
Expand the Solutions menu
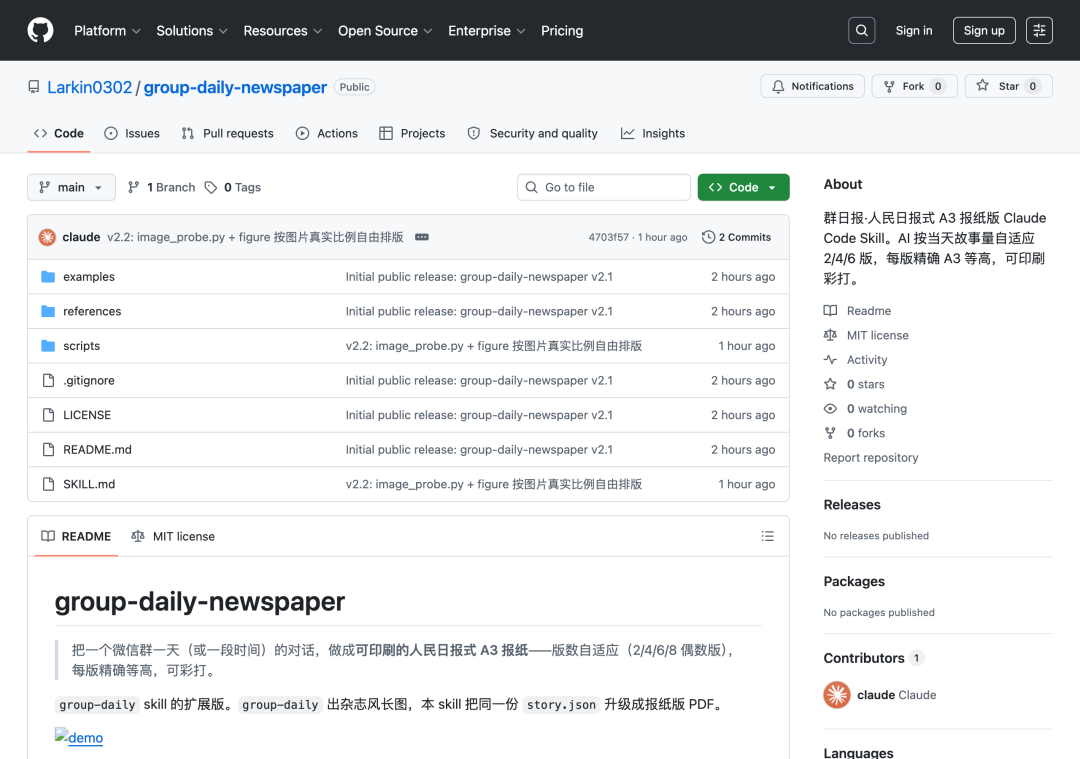[x=191, y=30]
